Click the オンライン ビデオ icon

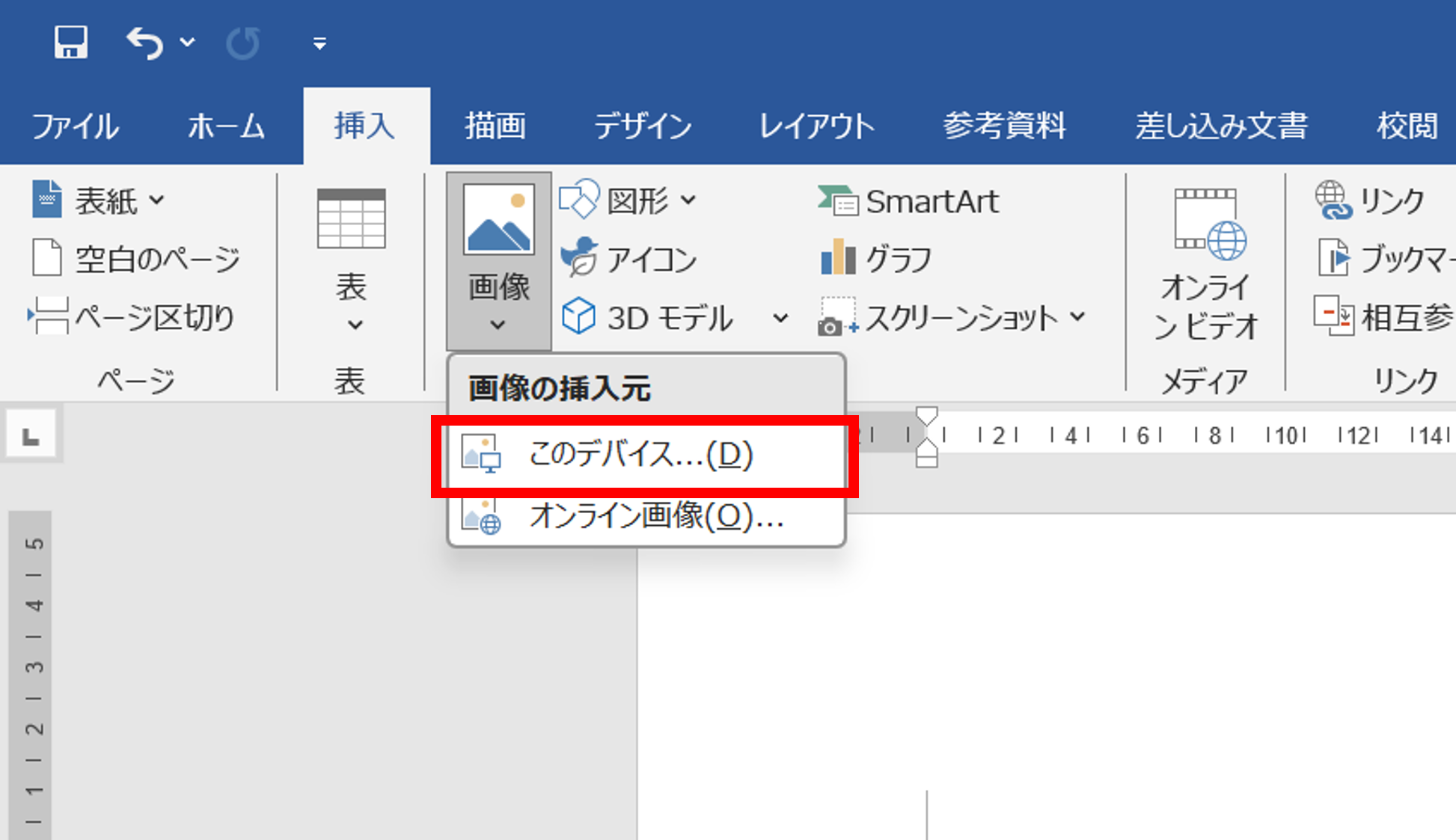1210,224
